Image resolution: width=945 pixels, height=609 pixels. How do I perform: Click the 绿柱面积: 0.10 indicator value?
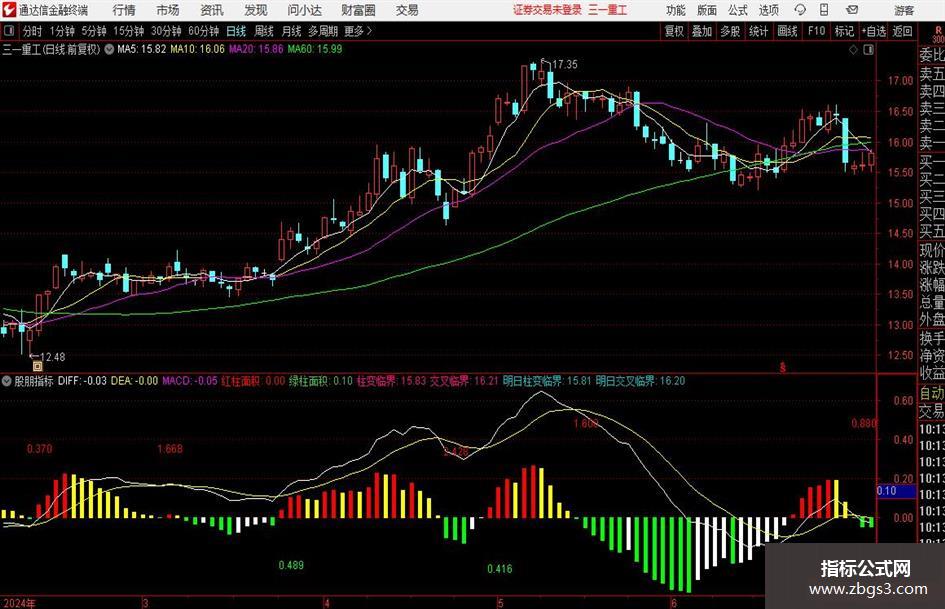tap(321, 381)
